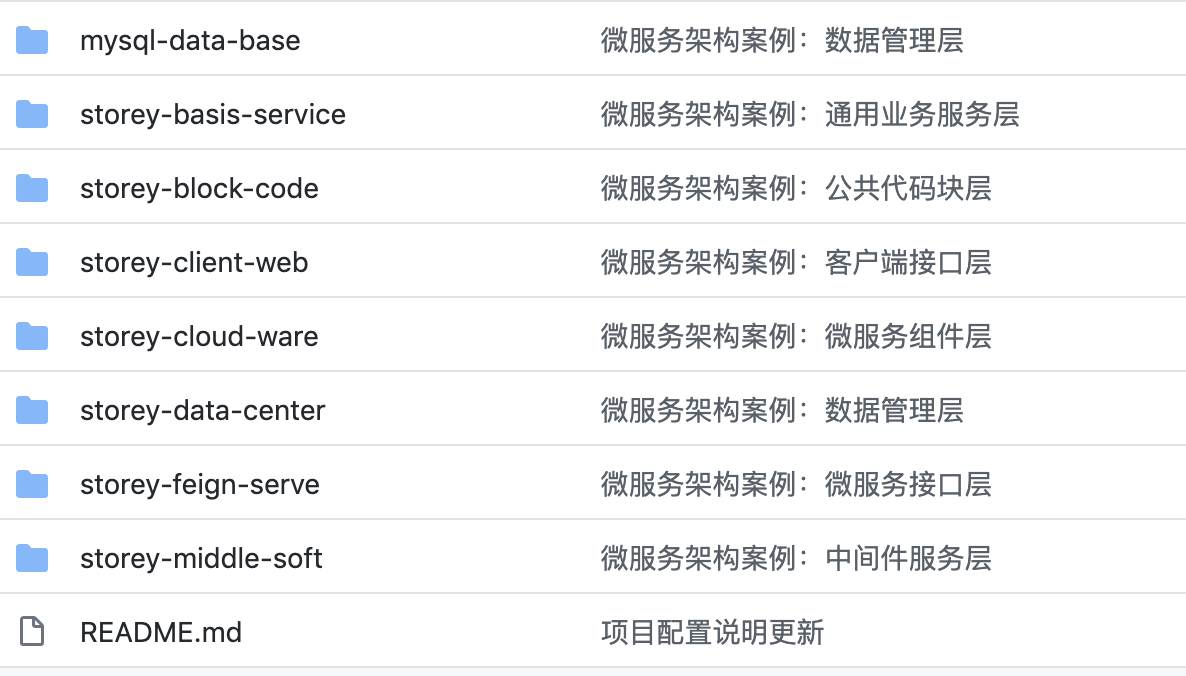Viewport: 1186px width, 676px height.
Task: Open storey-data-center folder name
Action: coord(203,411)
